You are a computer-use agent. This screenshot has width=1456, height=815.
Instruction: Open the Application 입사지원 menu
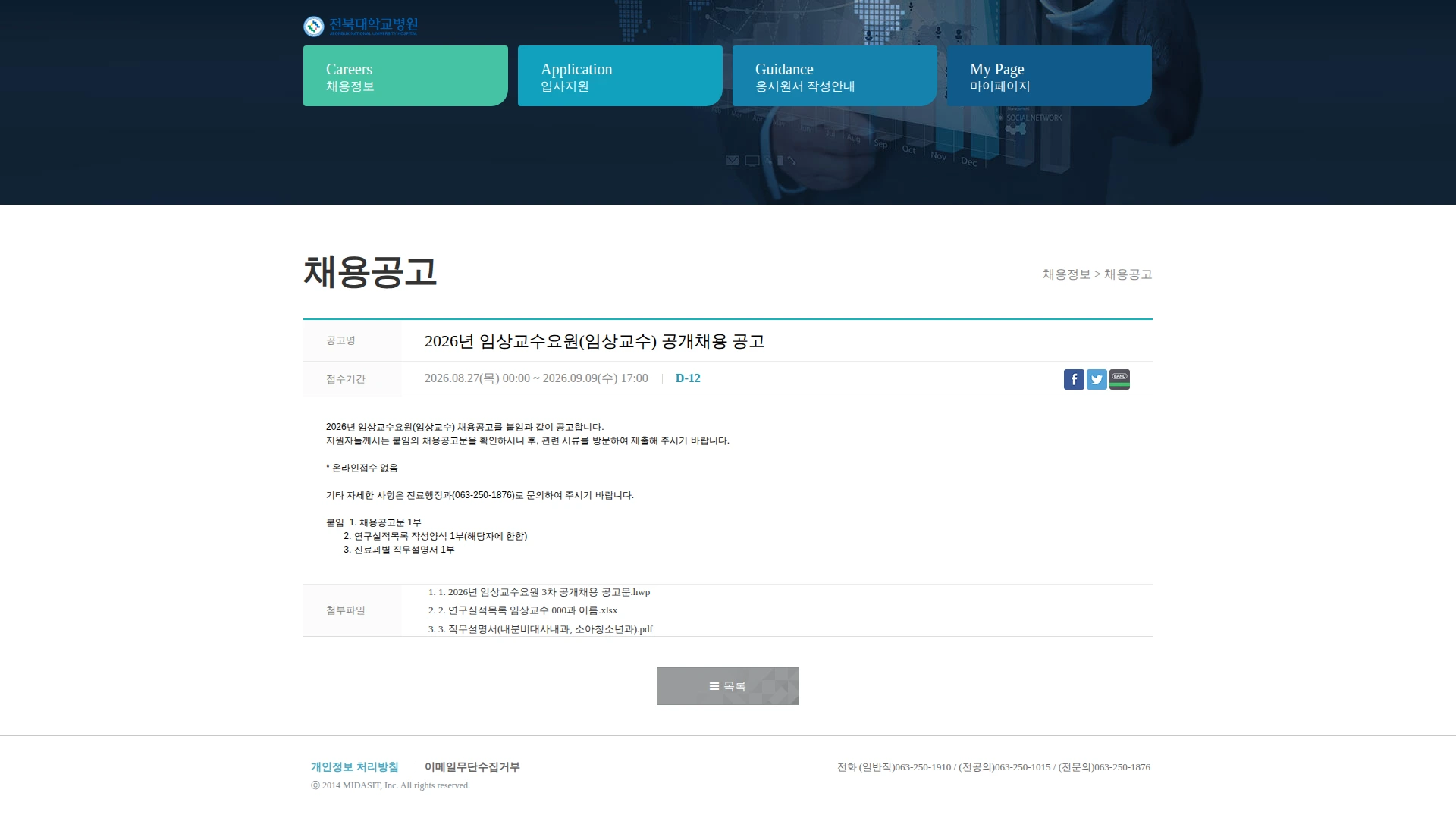pyautogui.click(x=620, y=76)
